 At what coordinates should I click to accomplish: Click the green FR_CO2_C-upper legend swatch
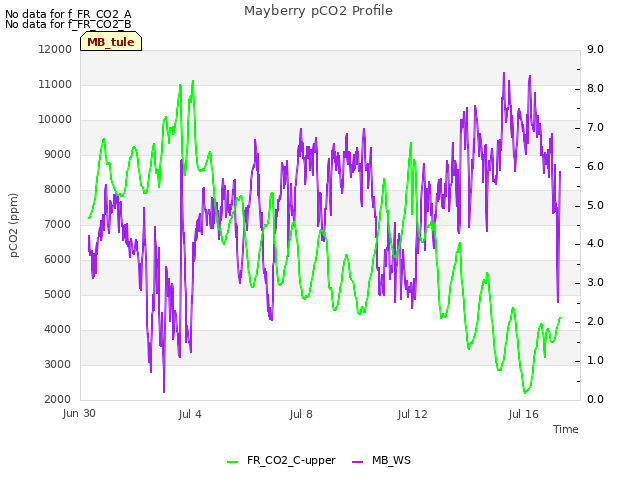click(232, 461)
